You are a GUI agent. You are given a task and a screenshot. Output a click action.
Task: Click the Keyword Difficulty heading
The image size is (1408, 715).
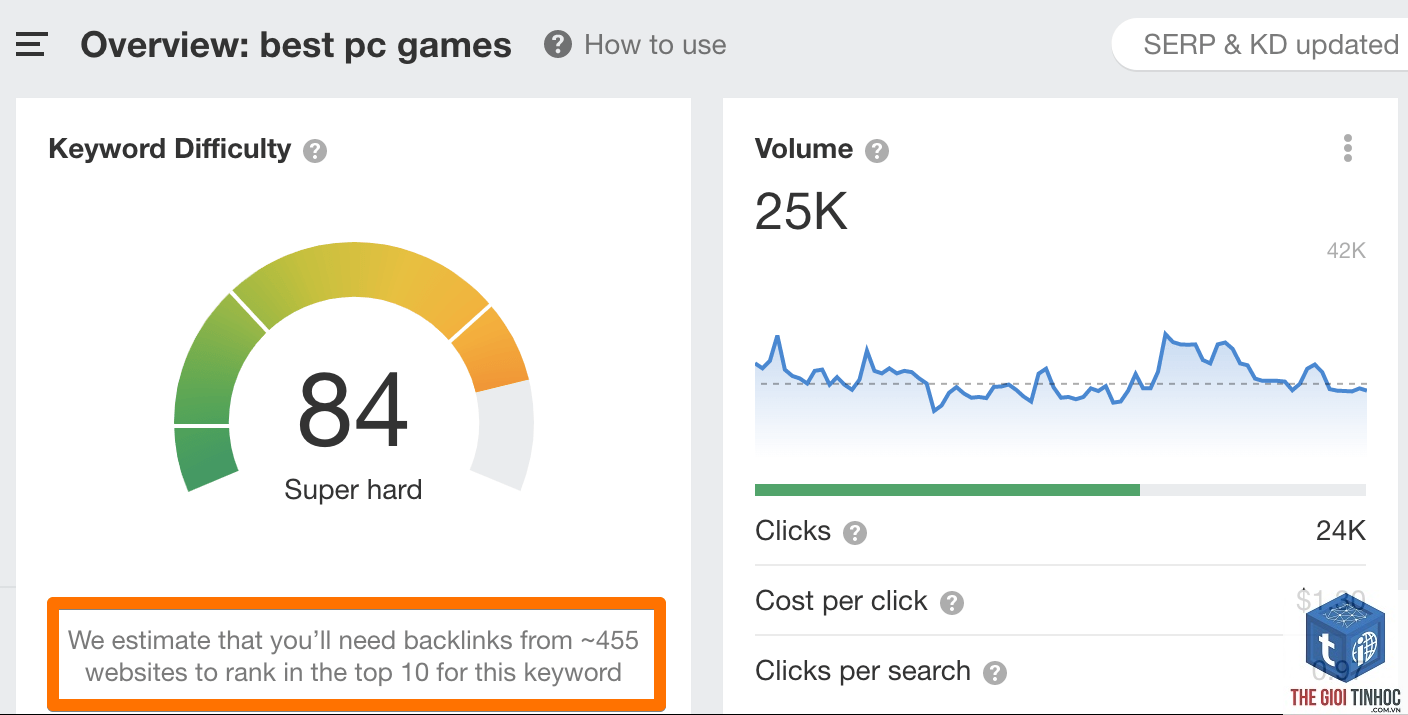pos(169,149)
